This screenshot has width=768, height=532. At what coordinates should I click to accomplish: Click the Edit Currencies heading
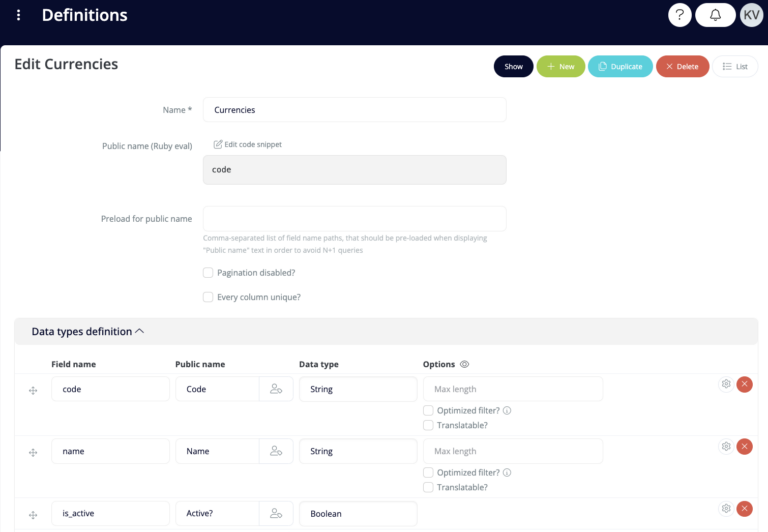click(66, 64)
